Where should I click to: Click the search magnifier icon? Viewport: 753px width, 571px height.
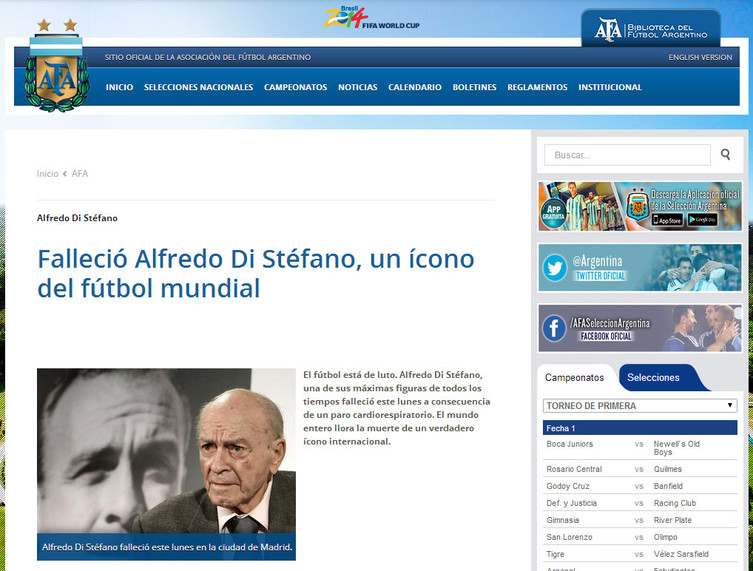point(725,155)
